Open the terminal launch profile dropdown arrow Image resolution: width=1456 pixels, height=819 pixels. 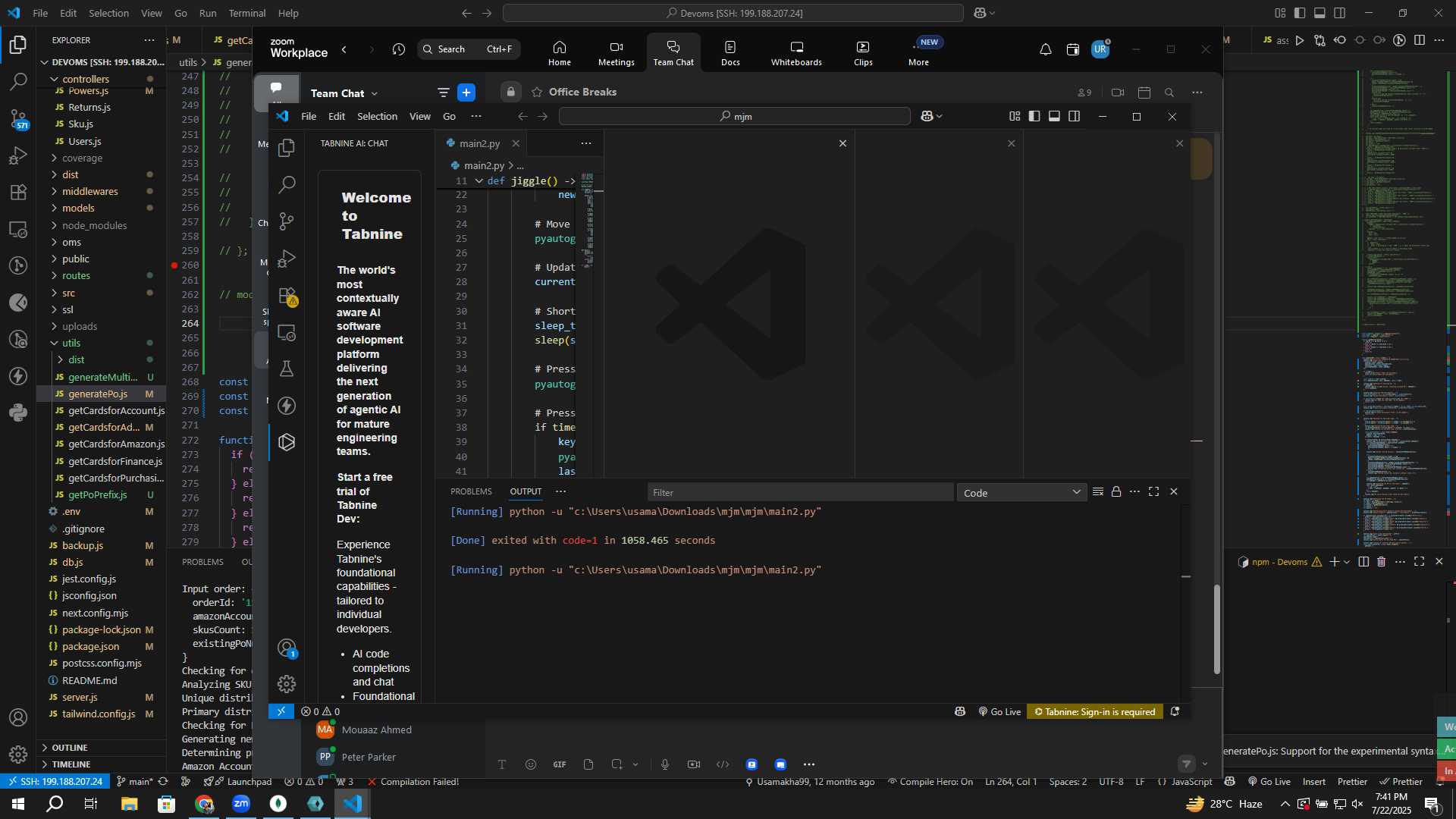click(x=1347, y=562)
